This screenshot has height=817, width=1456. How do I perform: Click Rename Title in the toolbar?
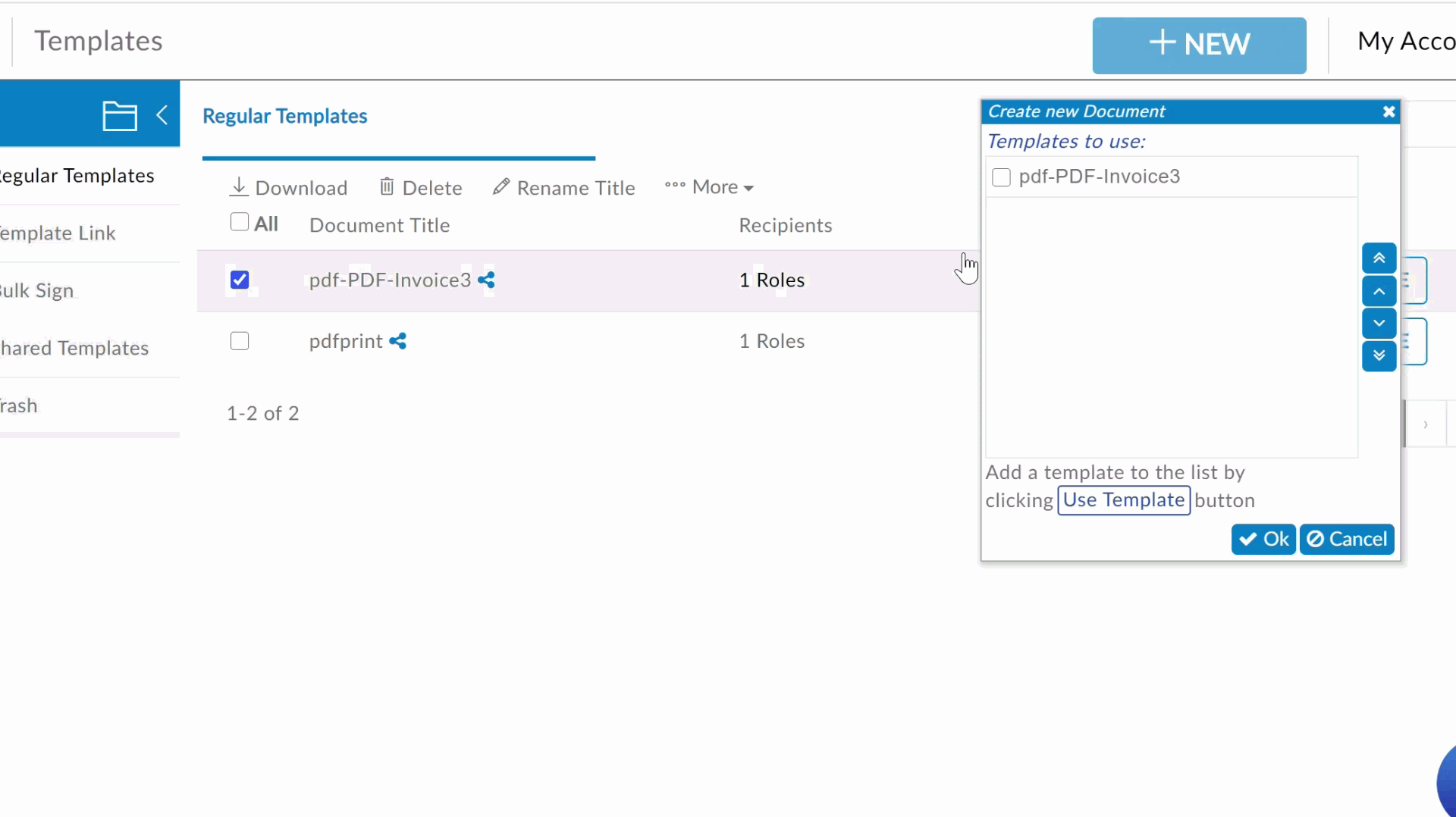coord(563,188)
